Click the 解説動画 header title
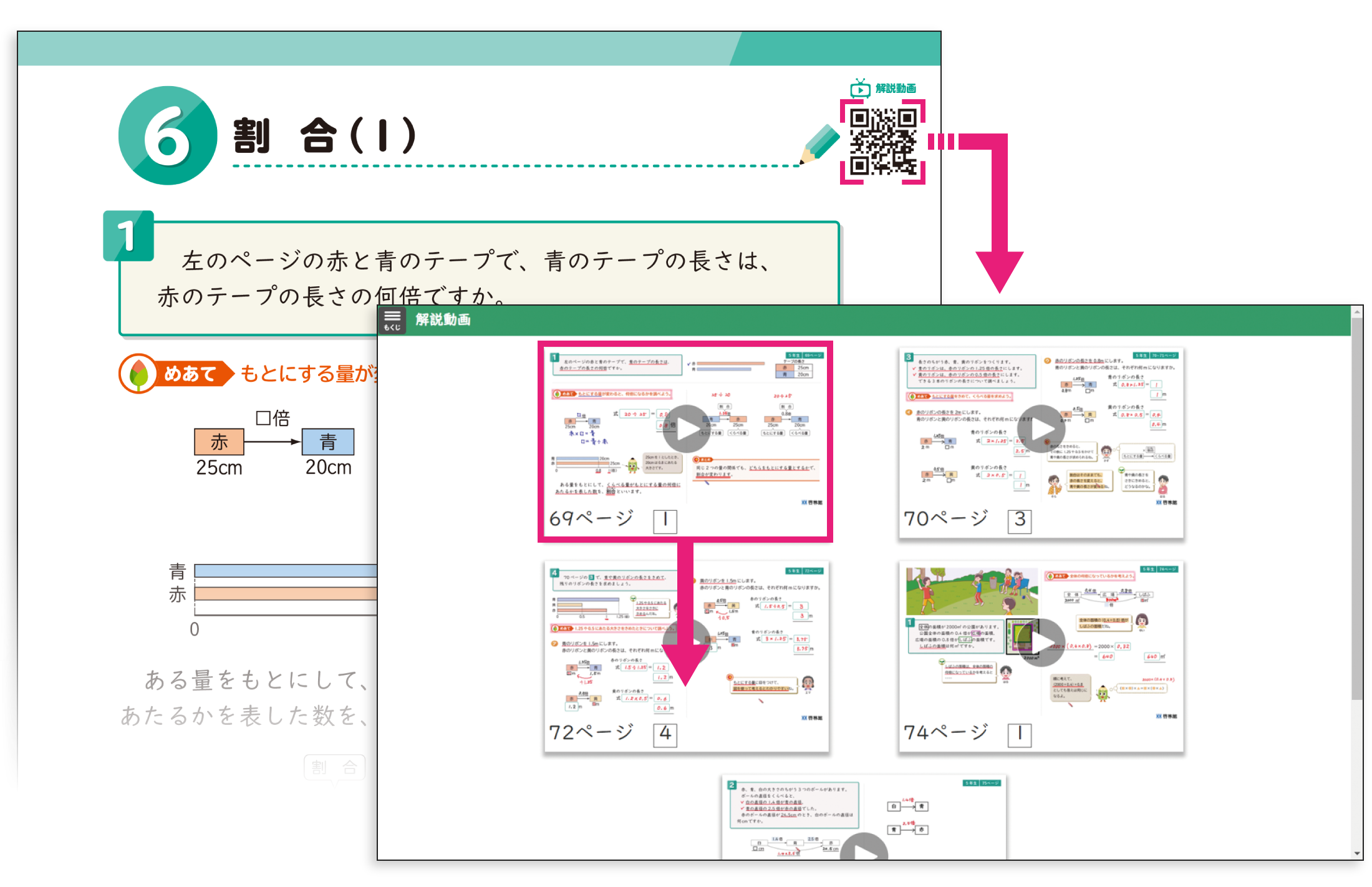 pyautogui.click(x=443, y=320)
